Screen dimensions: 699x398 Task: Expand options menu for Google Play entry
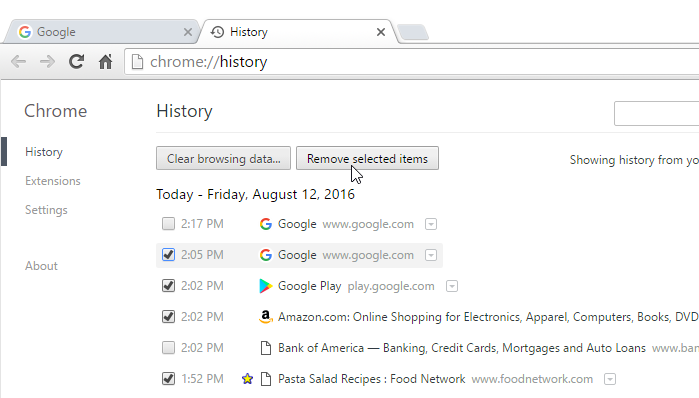[452, 286]
